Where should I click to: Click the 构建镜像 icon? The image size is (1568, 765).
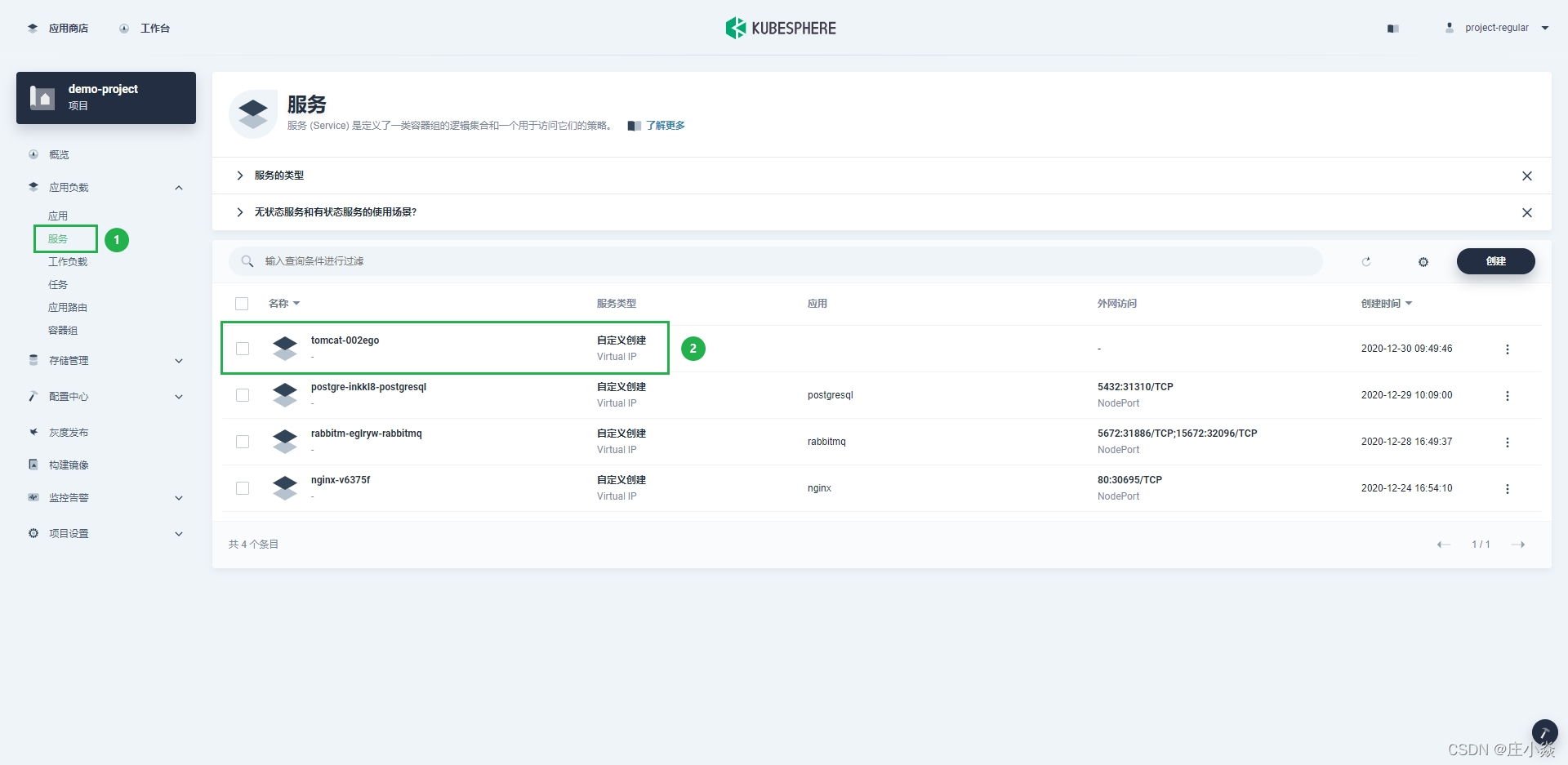click(33, 465)
